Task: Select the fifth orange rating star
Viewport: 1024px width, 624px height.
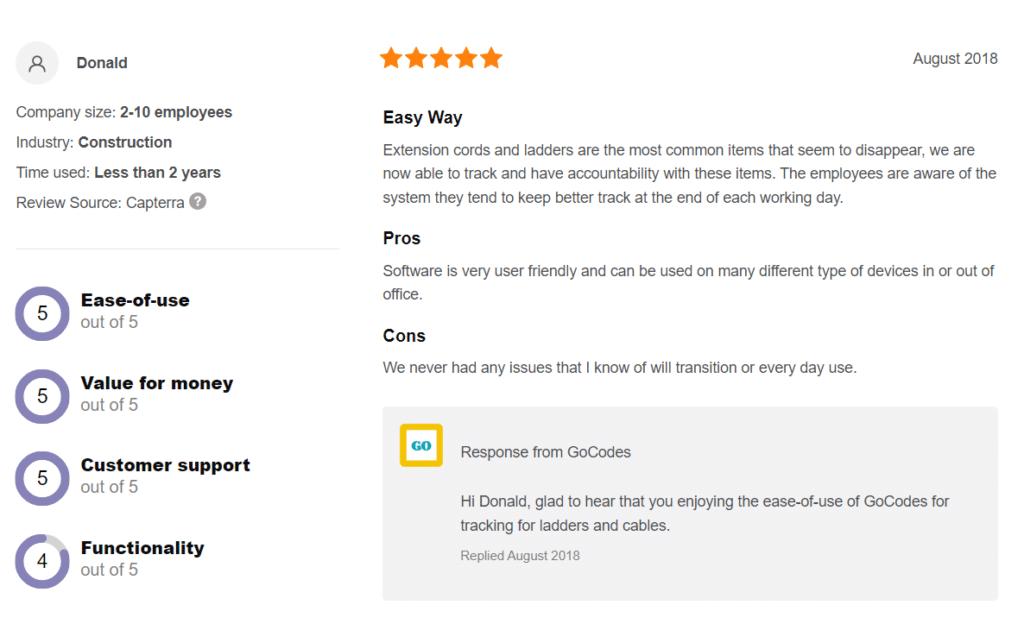Action: [491, 58]
